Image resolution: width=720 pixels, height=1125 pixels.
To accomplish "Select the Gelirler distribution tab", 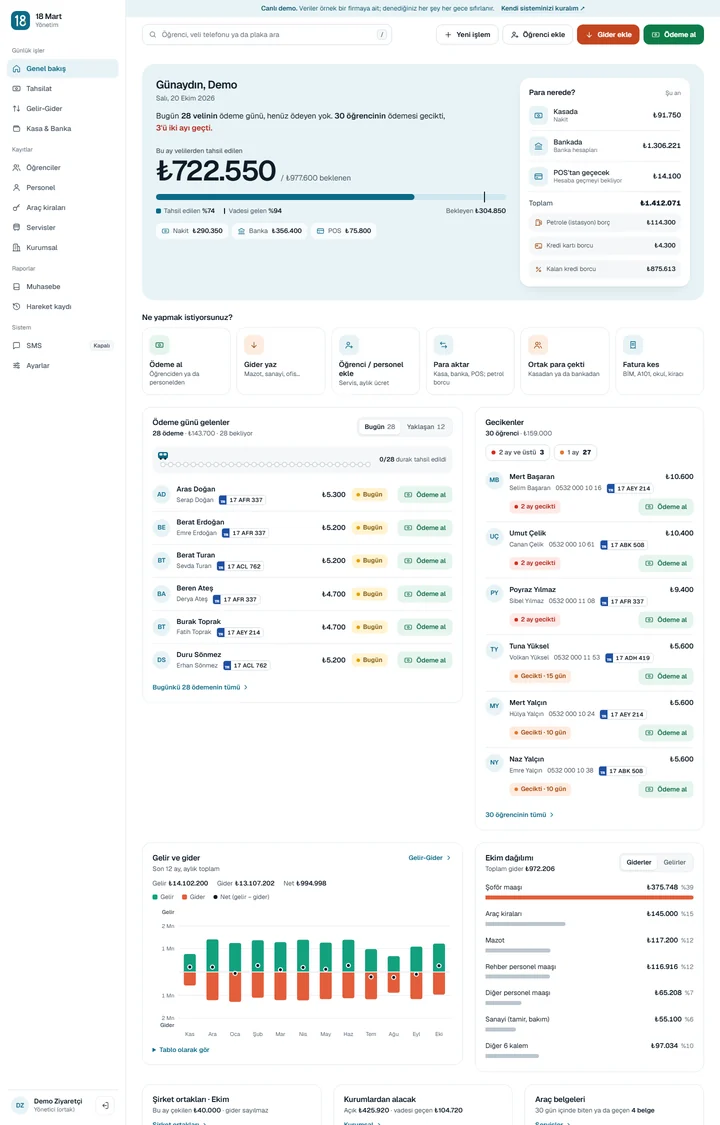I will [674, 862].
